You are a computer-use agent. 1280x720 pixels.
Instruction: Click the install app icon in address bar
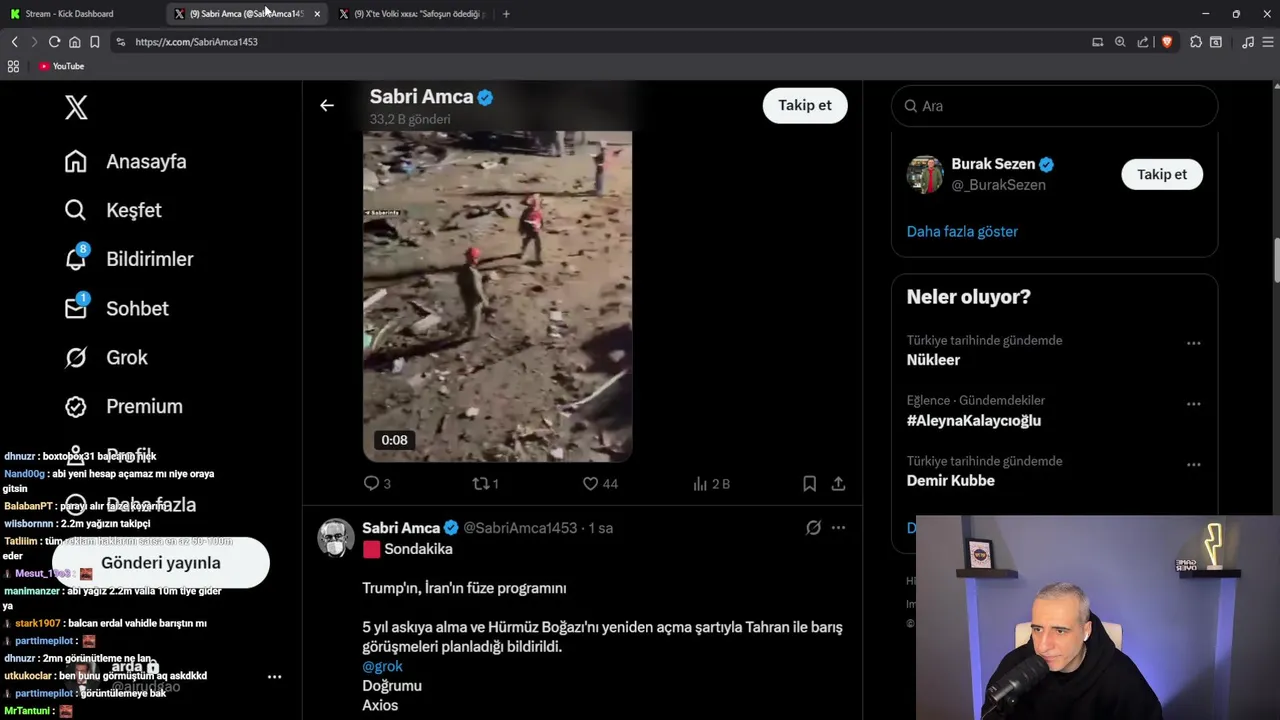point(1097,42)
